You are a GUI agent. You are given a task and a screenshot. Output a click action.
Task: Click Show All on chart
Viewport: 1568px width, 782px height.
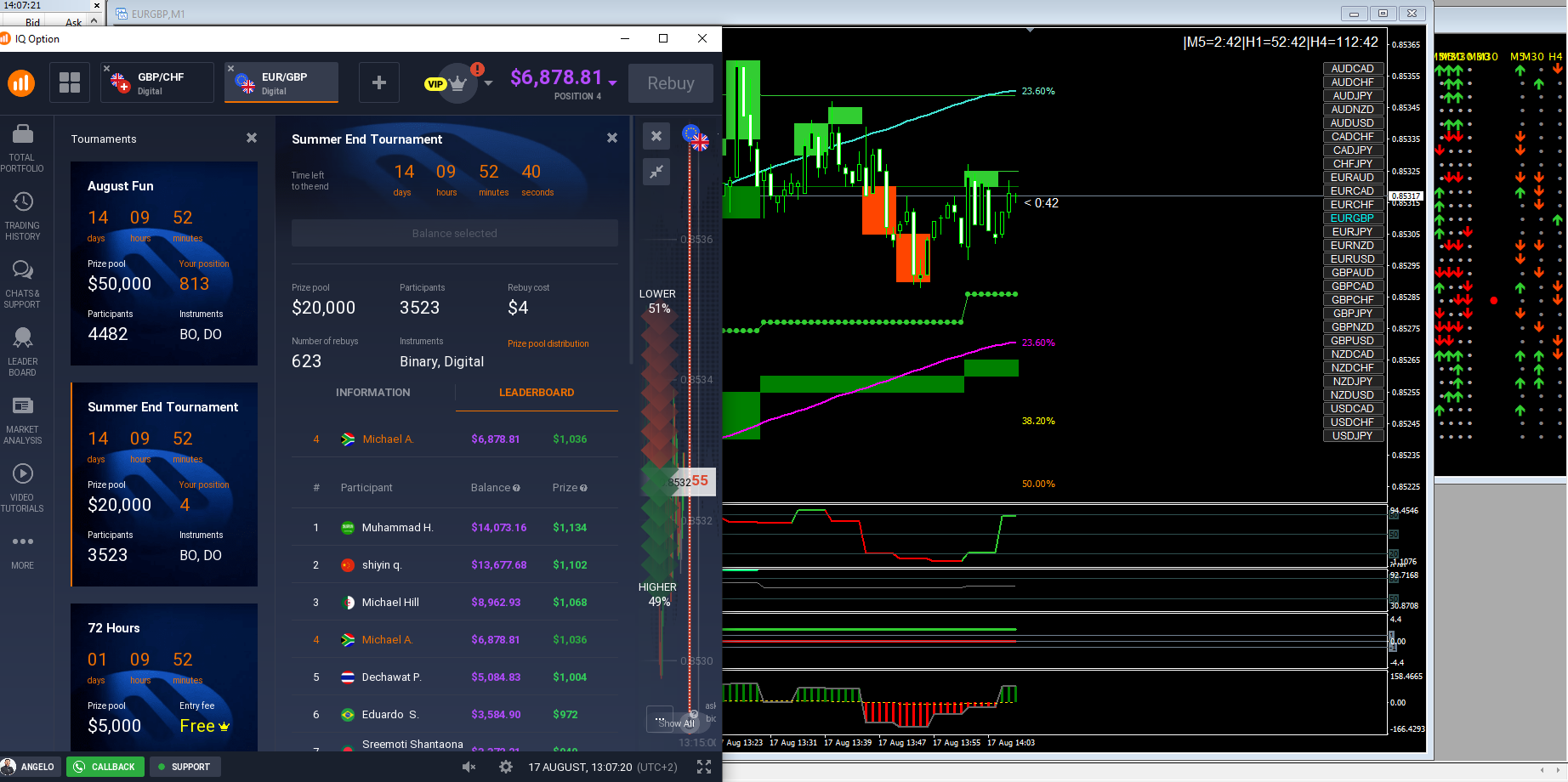(677, 723)
